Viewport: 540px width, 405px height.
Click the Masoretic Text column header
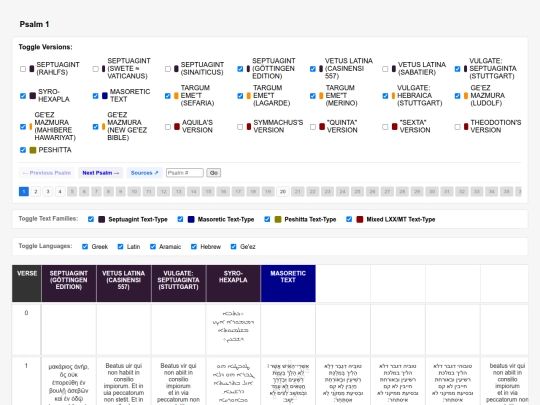(x=288, y=283)
